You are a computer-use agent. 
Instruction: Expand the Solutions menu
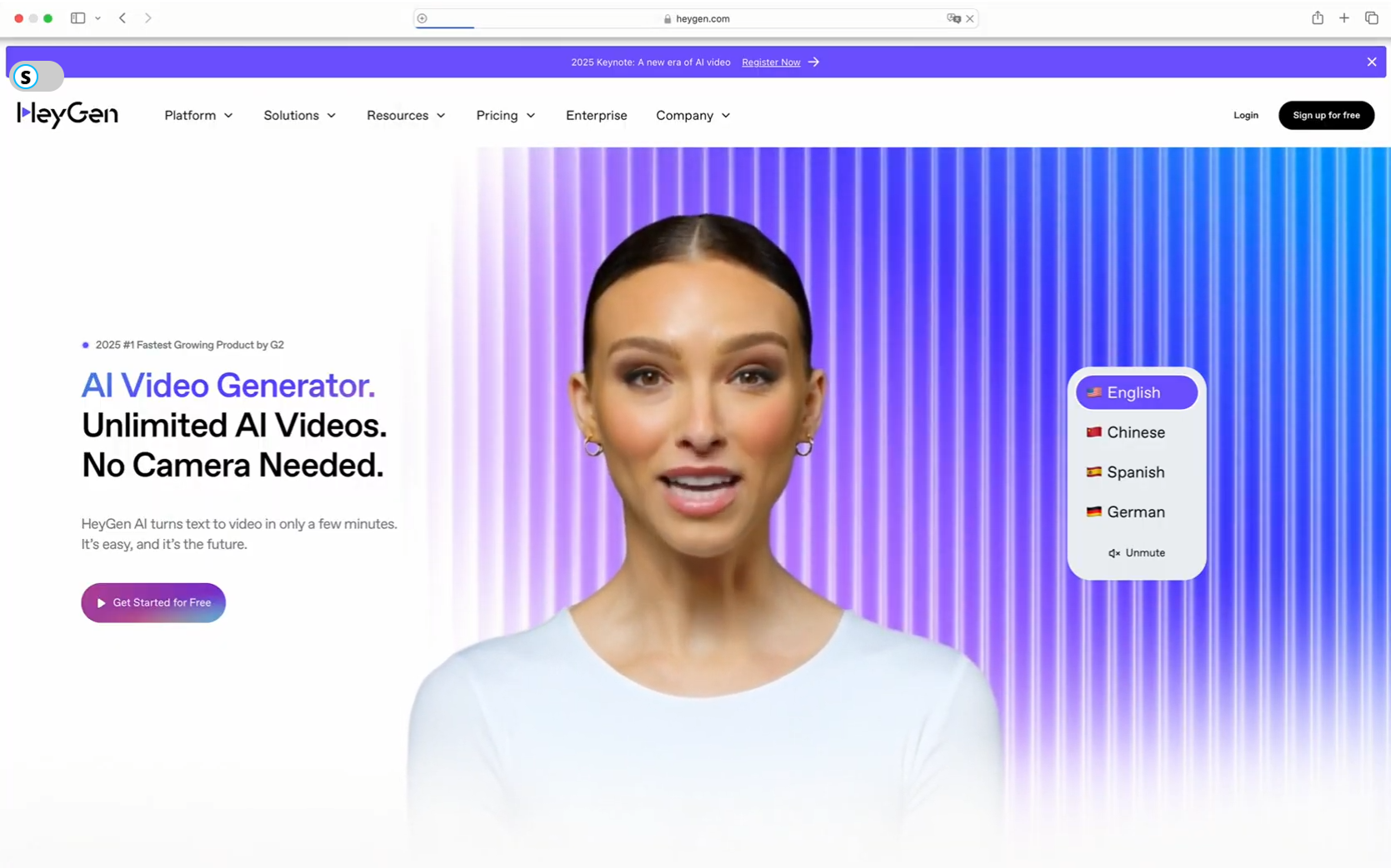(x=299, y=115)
